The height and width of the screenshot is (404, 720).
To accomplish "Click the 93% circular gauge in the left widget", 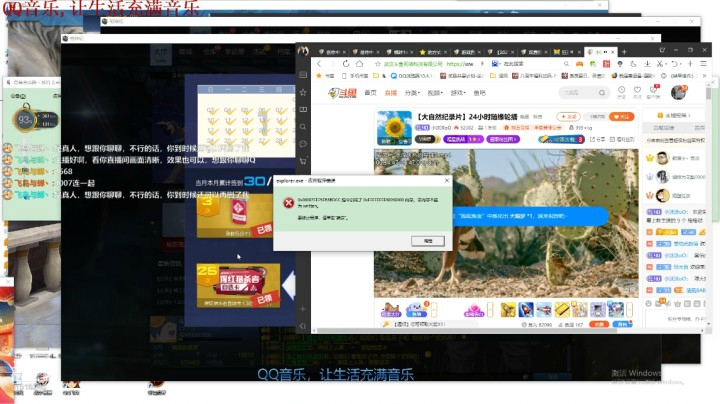I will coord(25,120).
